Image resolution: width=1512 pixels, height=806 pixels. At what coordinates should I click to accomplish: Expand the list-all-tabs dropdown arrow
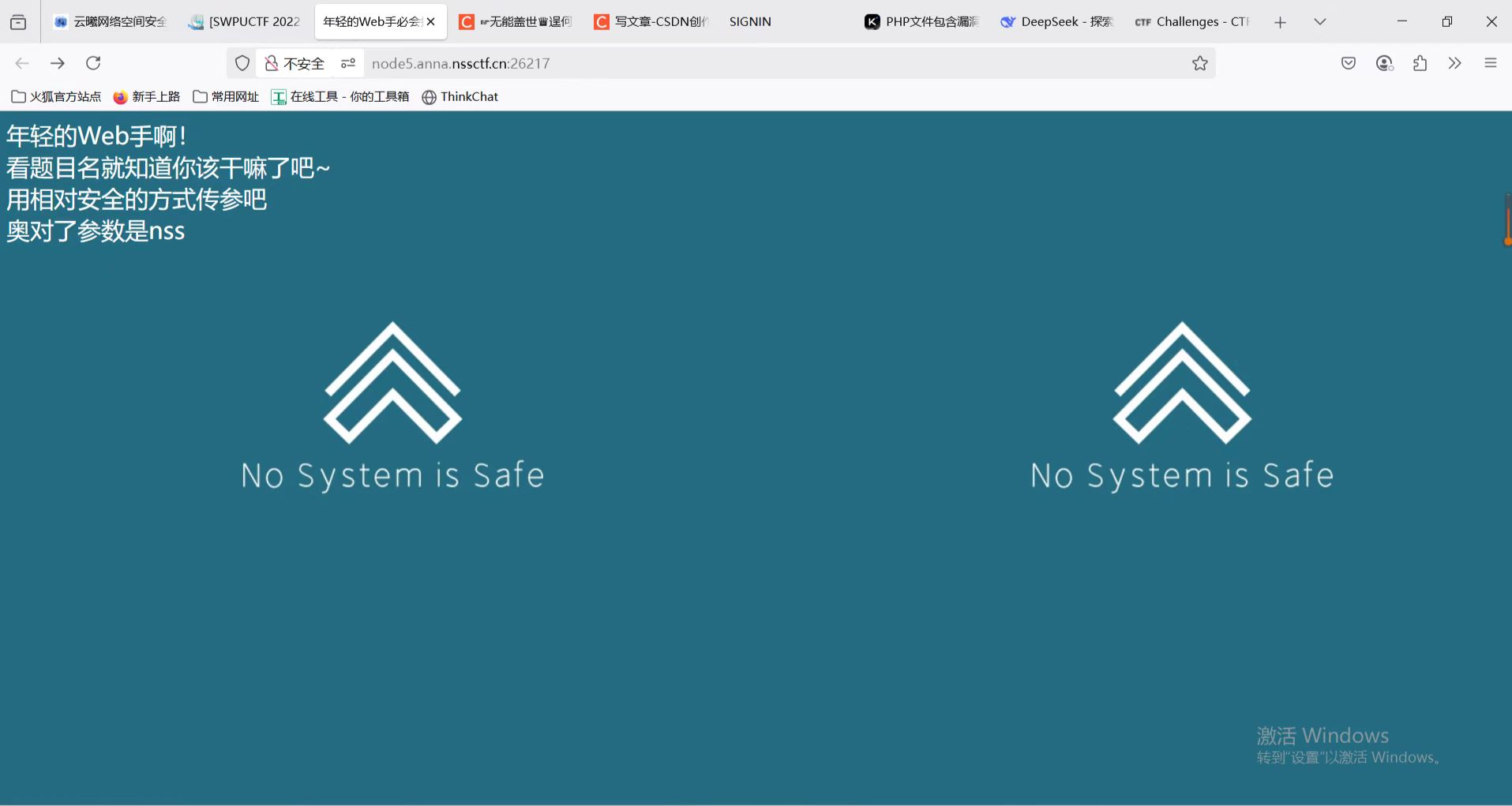coord(1319,22)
